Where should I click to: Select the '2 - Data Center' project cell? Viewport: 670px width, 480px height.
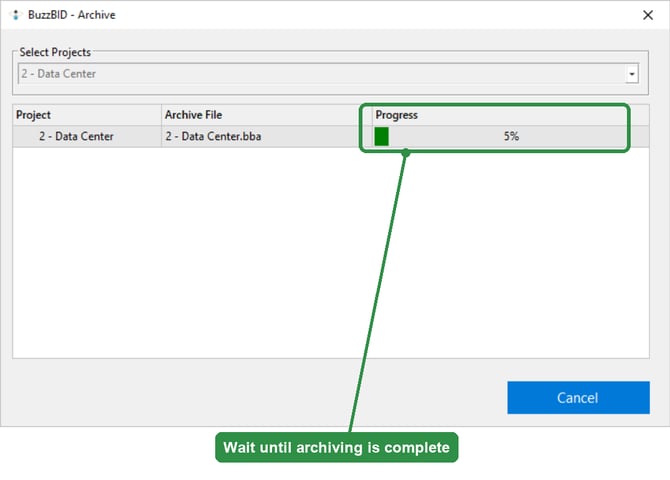pyautogui.click(x=87, y=136)
